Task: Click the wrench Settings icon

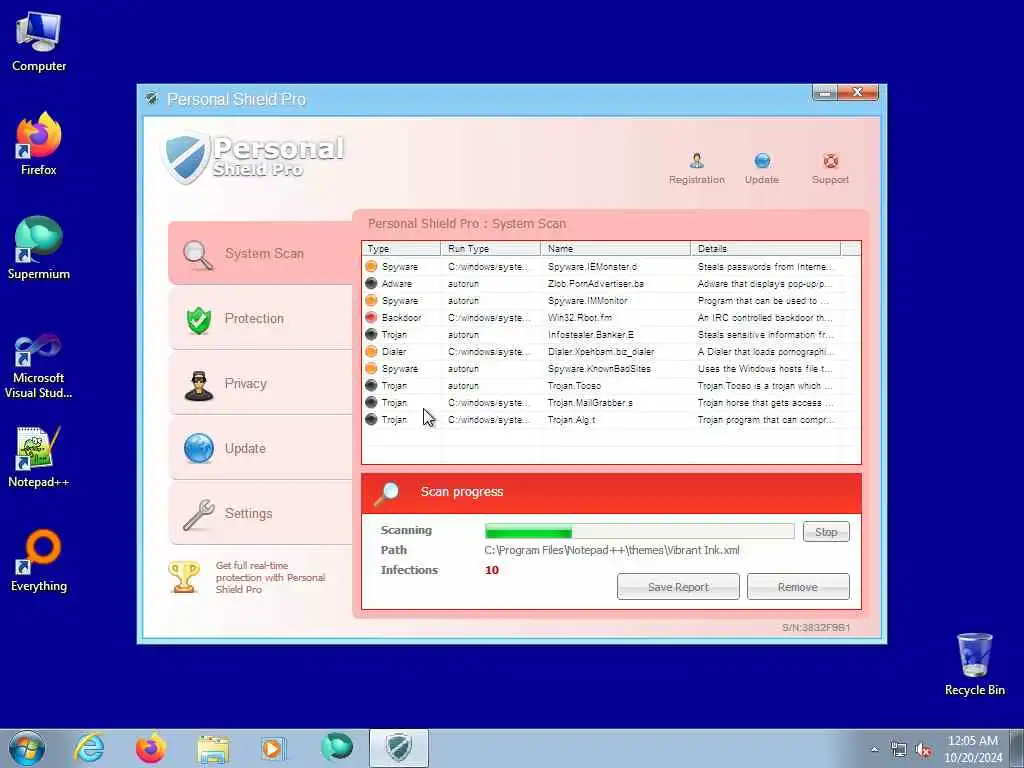Action: click(199, 515)
